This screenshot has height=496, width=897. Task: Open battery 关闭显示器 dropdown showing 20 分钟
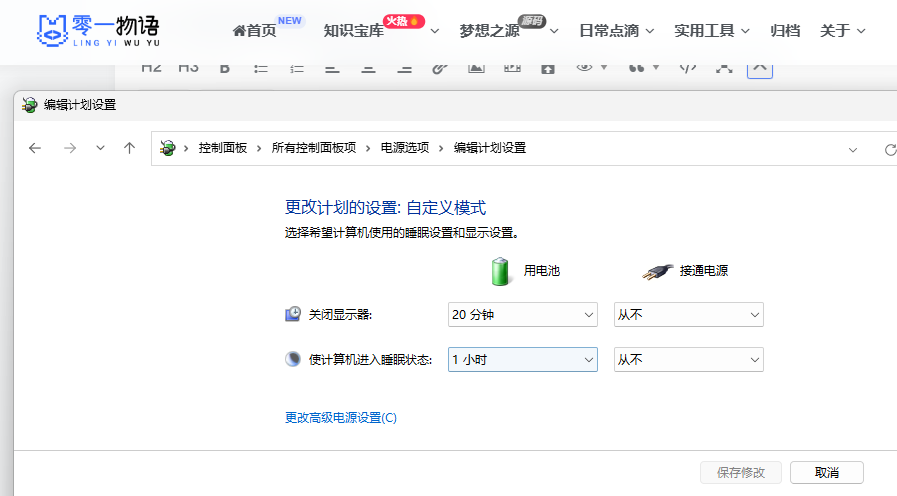(522, 315)
